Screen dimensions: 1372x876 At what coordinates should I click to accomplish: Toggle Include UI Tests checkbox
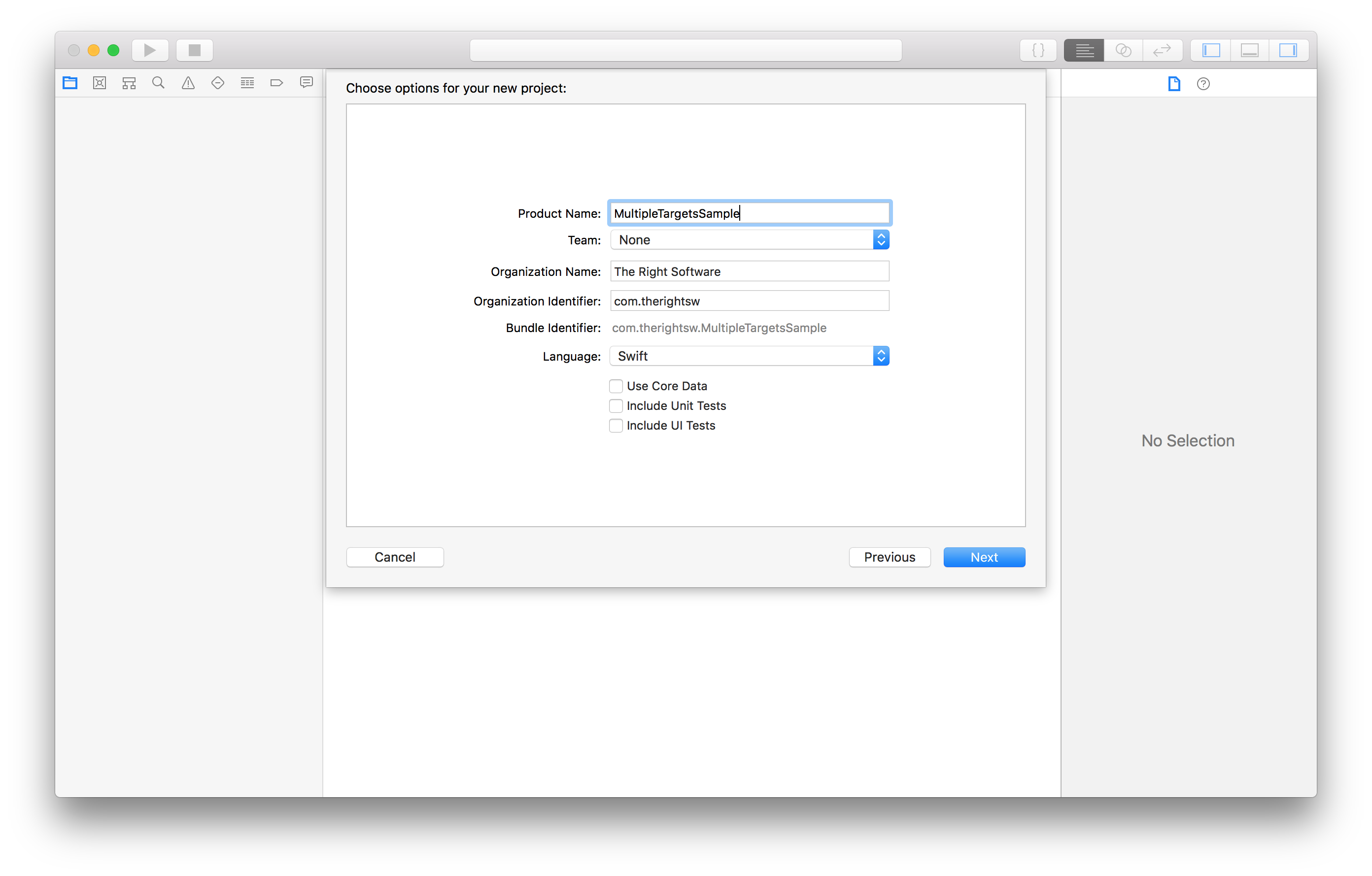[x=614, y=425]
